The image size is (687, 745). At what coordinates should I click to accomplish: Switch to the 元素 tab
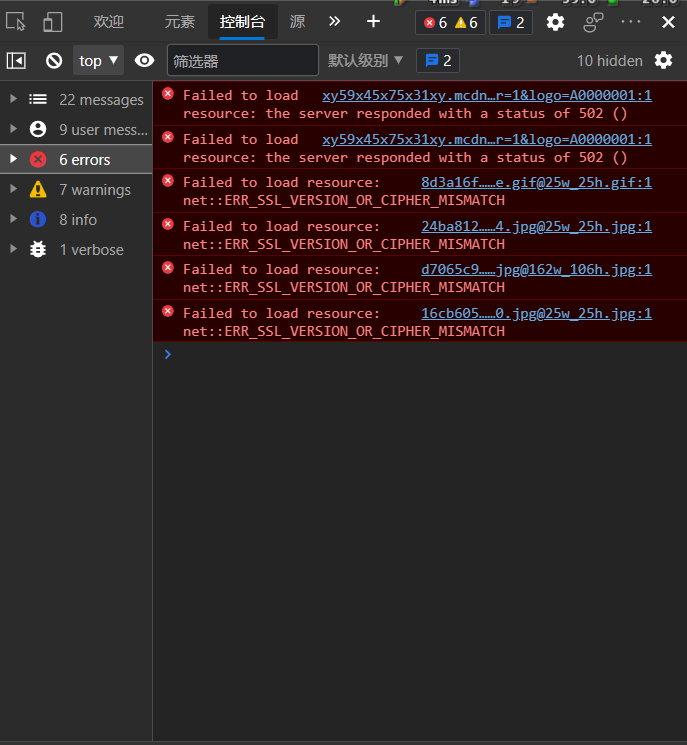pos(180,22)
